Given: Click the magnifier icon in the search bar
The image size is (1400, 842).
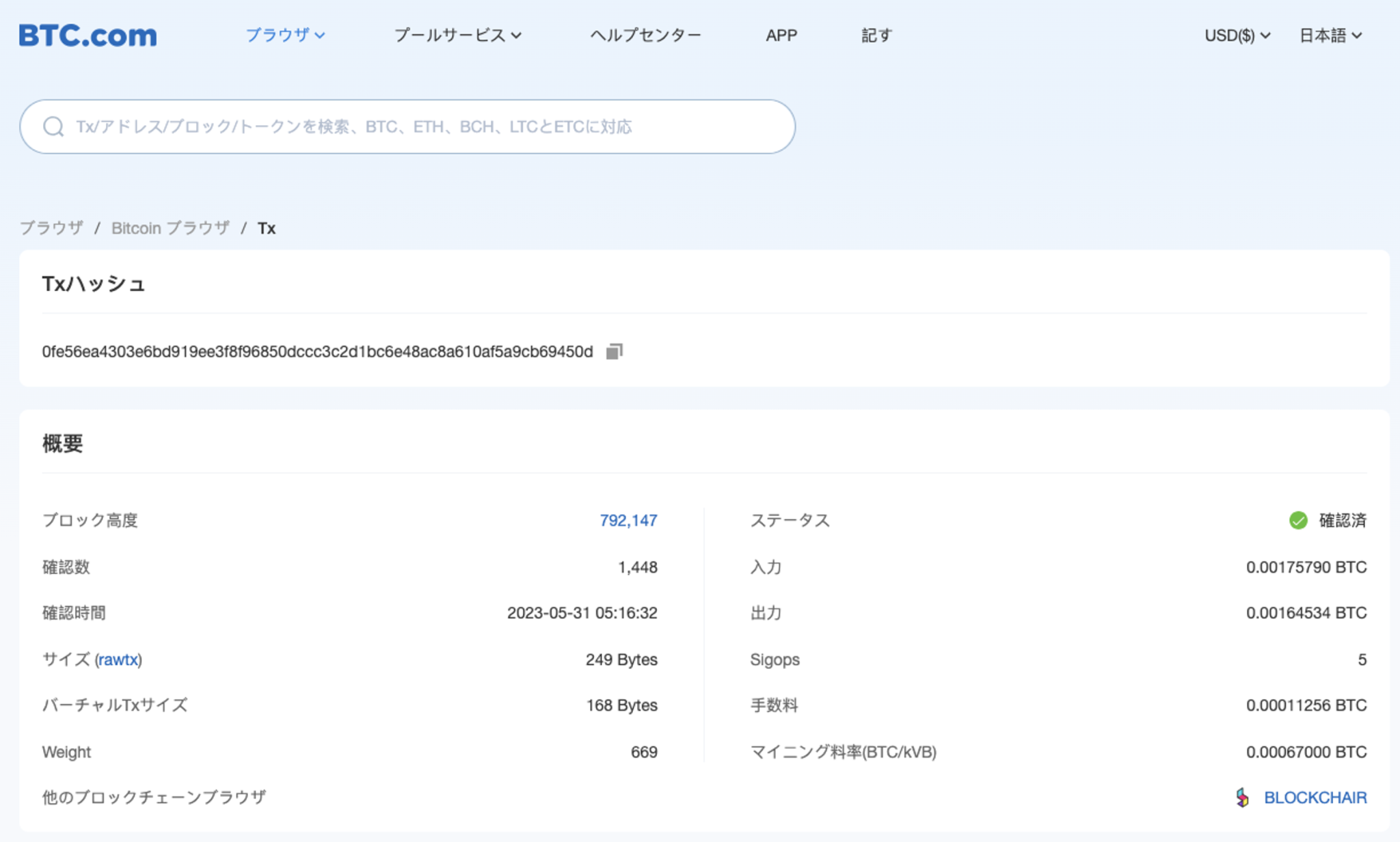Looking at the screenshot, I should click(53, 126).
